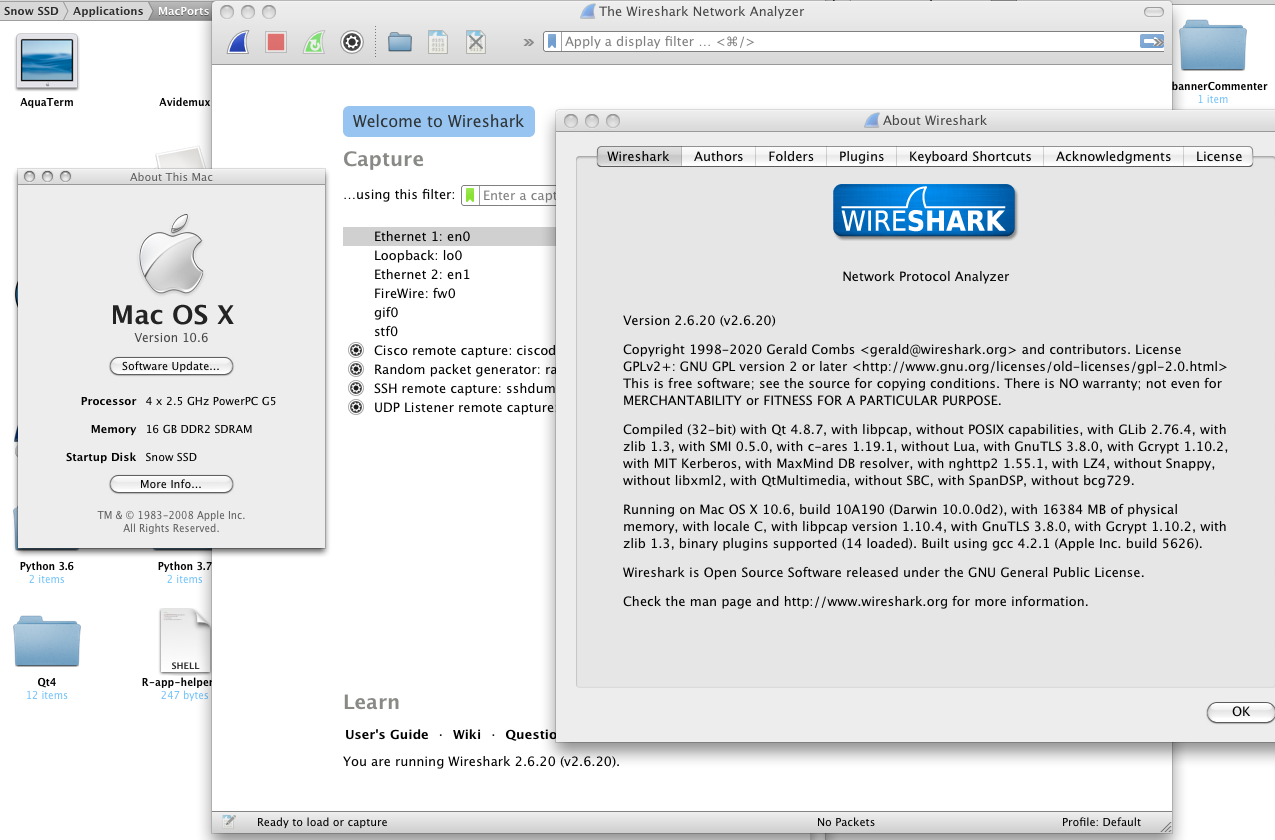
Task: Click "Version 2.6.20 (v2.6.20)" in the About dialog
Action: tap(699, 321)
